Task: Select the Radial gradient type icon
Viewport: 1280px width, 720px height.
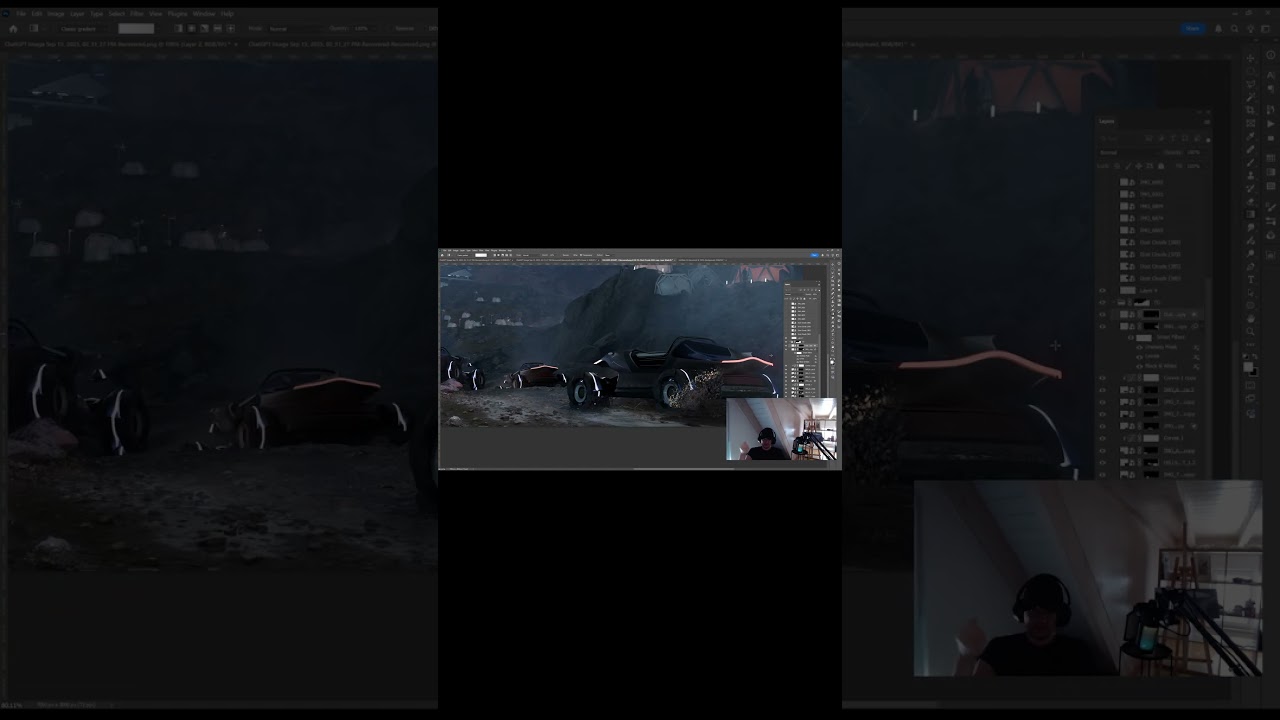Action: (x=191, y=29)
